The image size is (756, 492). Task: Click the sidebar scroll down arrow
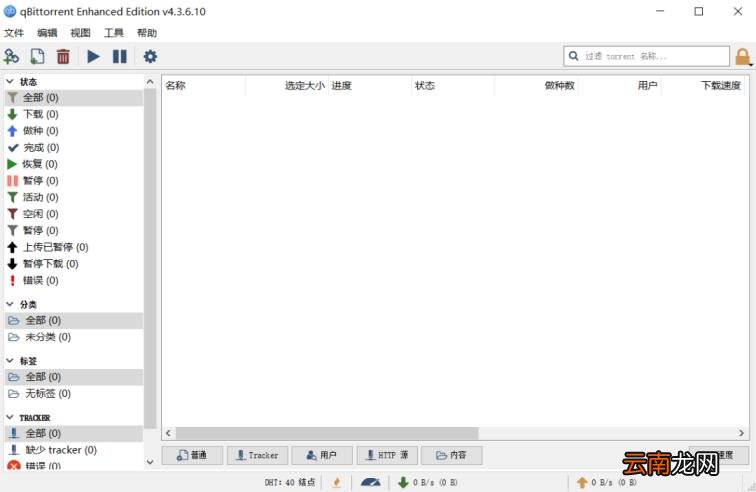point(150,462)
